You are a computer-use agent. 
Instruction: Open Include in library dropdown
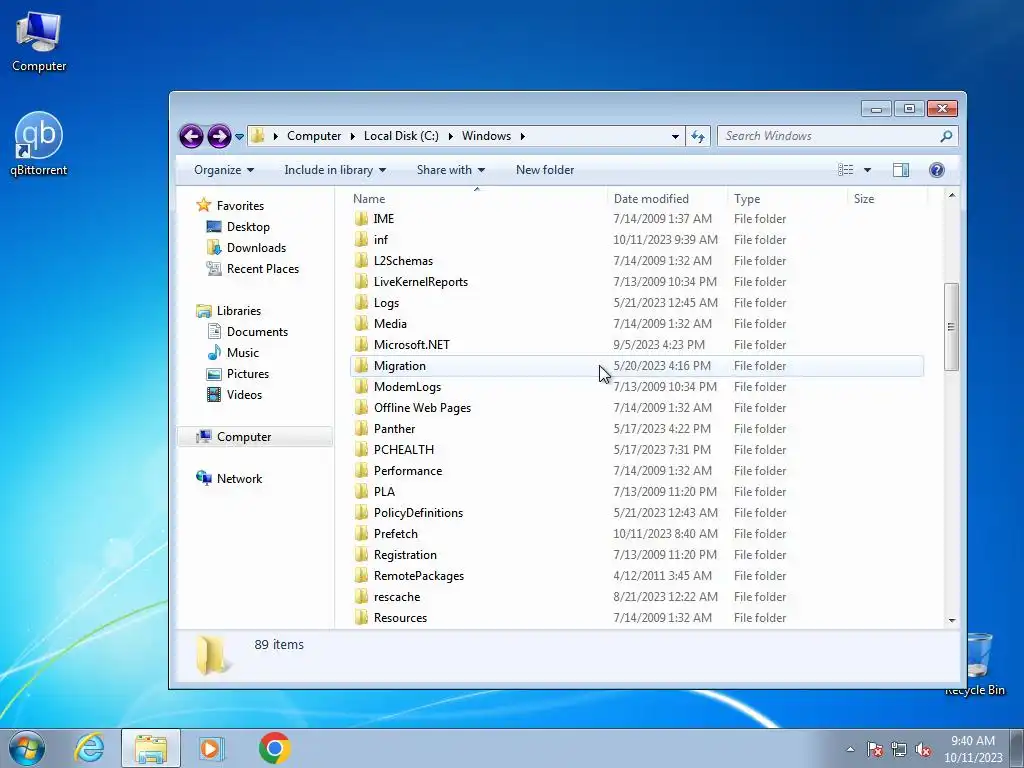click(x=335, y=170)
